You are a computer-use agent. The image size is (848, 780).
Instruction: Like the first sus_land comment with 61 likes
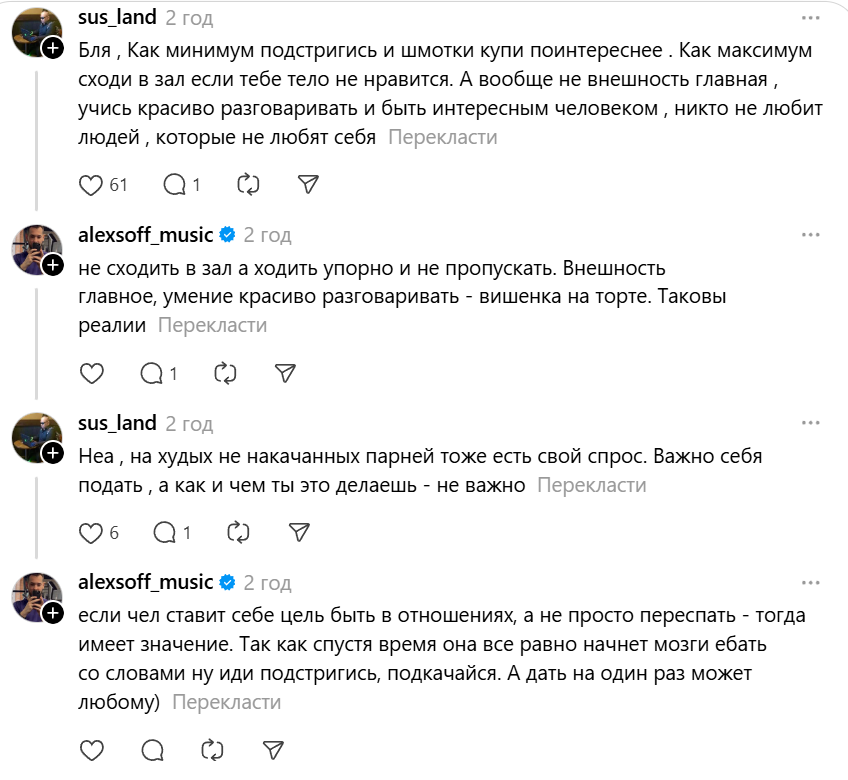click(91, 185)
